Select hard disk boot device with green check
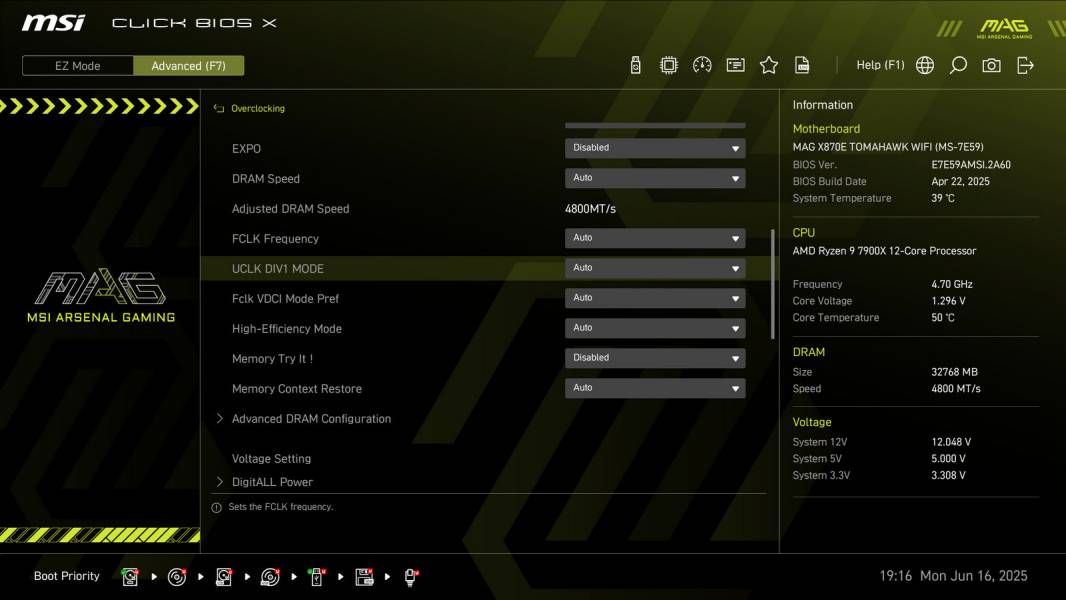The image size is (1066, 600). [x=130, y=577]
